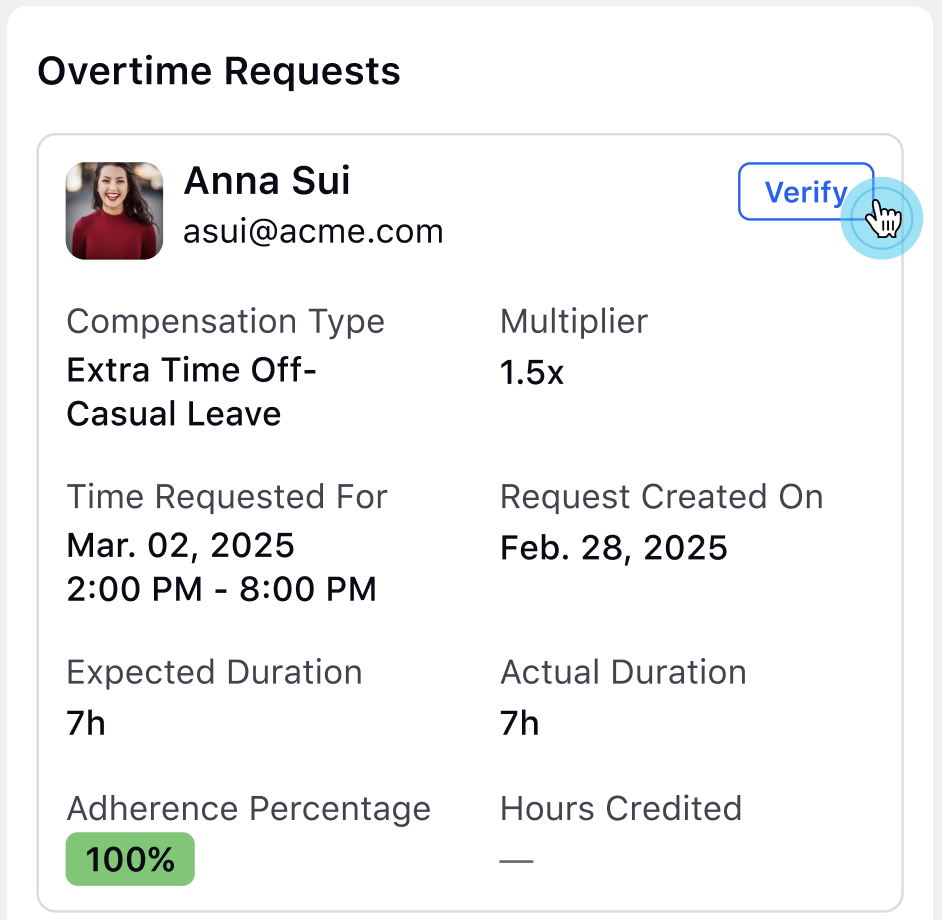Screen dimensions: 942x920
Task: Open Anna Sui's profile photo
Action: click(114, 211)
